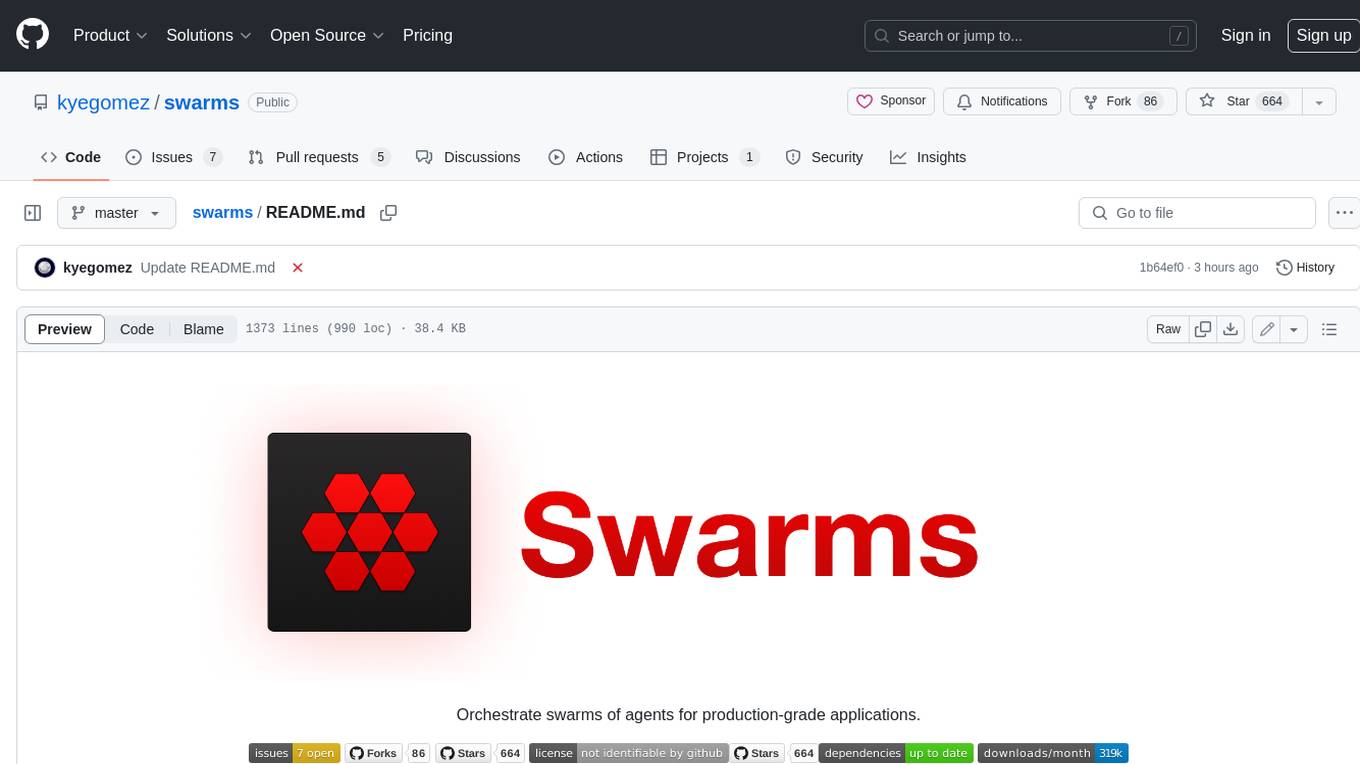Click the 1373 lines file info text
The image size is (1360, 764).
click(x=355, y=329)
